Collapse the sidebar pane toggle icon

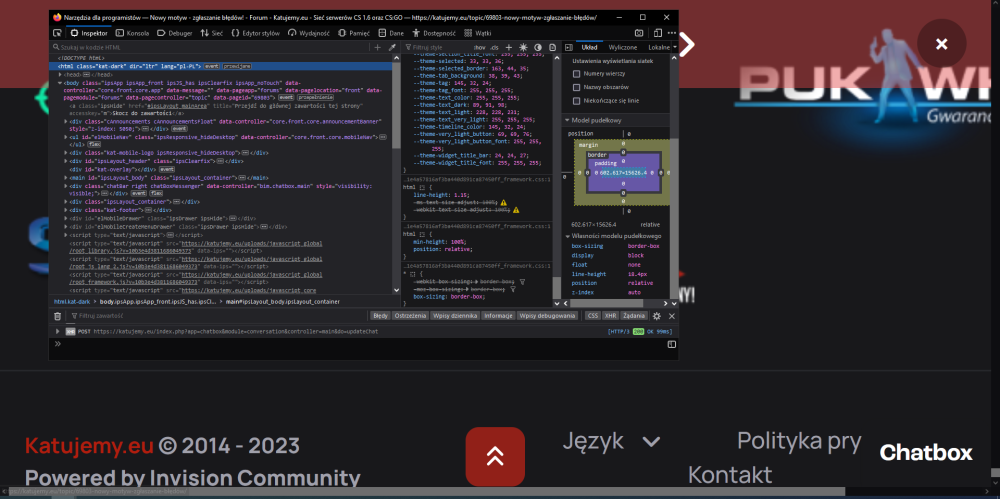point(569,47)
